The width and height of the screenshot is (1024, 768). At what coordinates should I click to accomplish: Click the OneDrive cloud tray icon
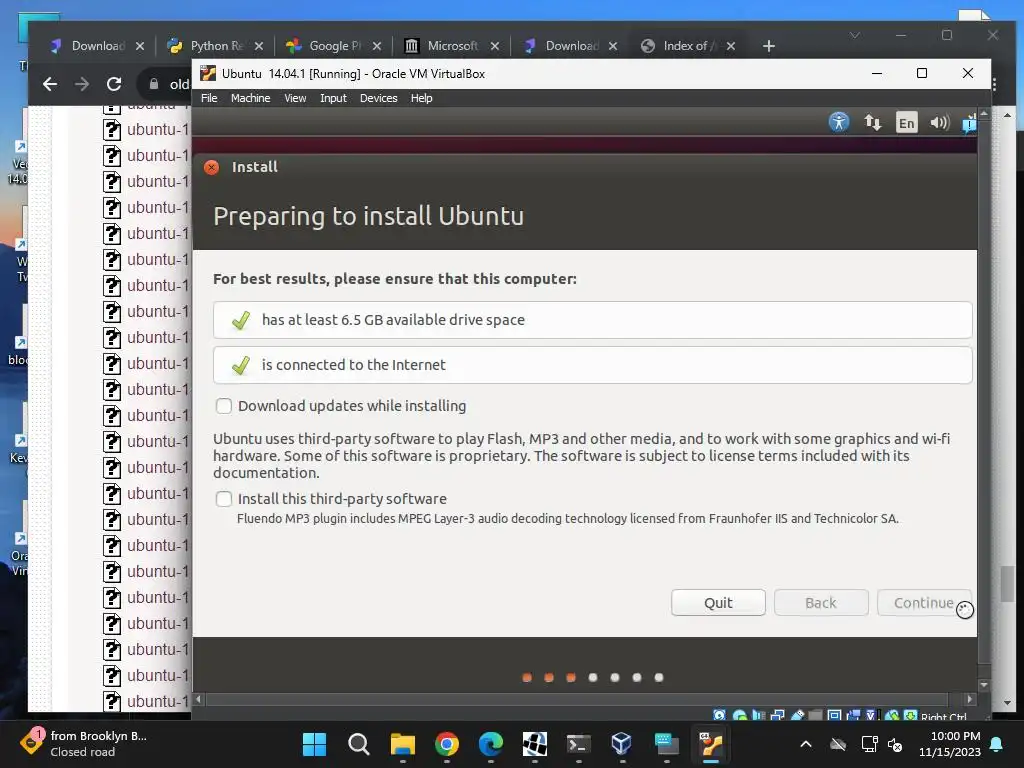(x=838, y=744)
